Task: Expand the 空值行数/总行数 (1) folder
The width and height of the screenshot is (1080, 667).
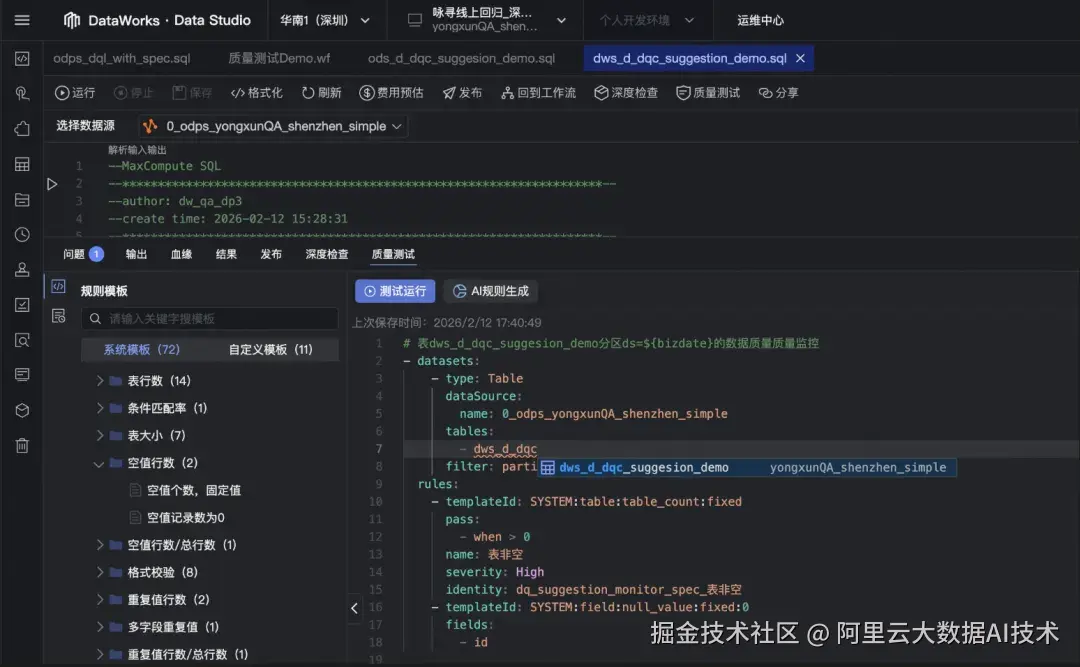Action: pos(100,545)
